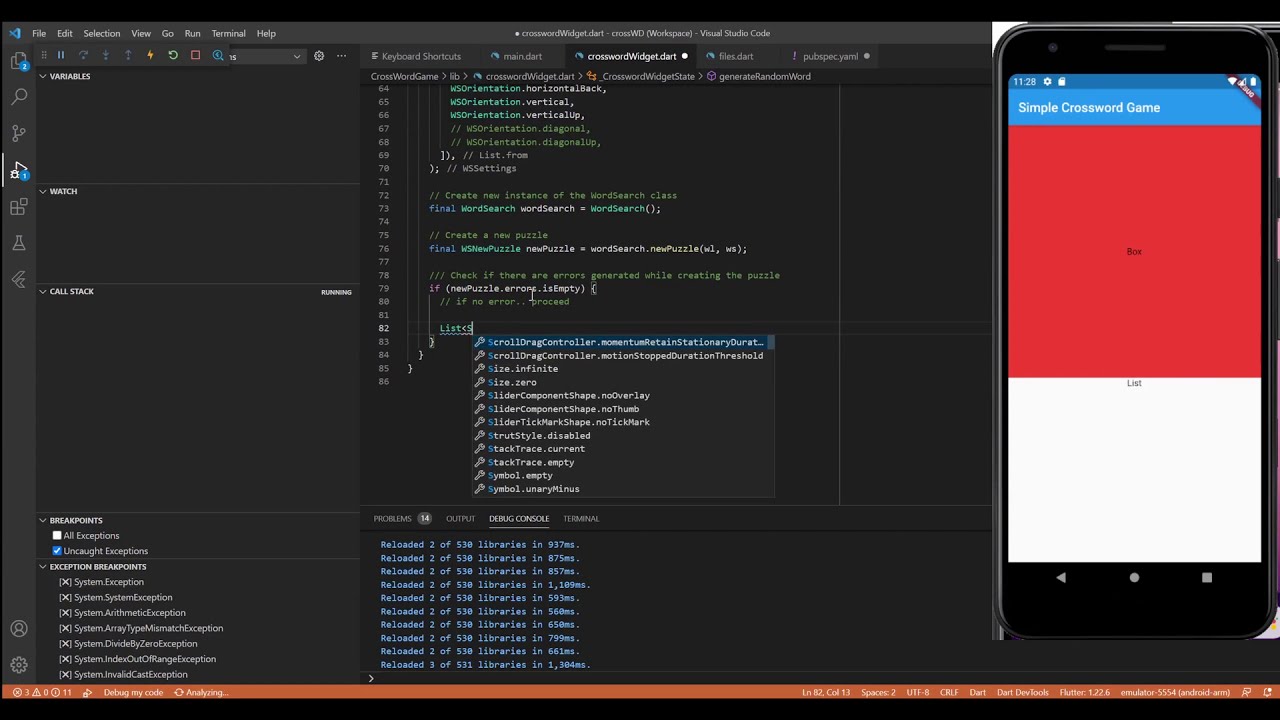Image resolution: width=1280 pixels, height=720 pixels.
Task: Open launch.json with the gear icon
Action: pyautogui.click(x=319, y=56)
